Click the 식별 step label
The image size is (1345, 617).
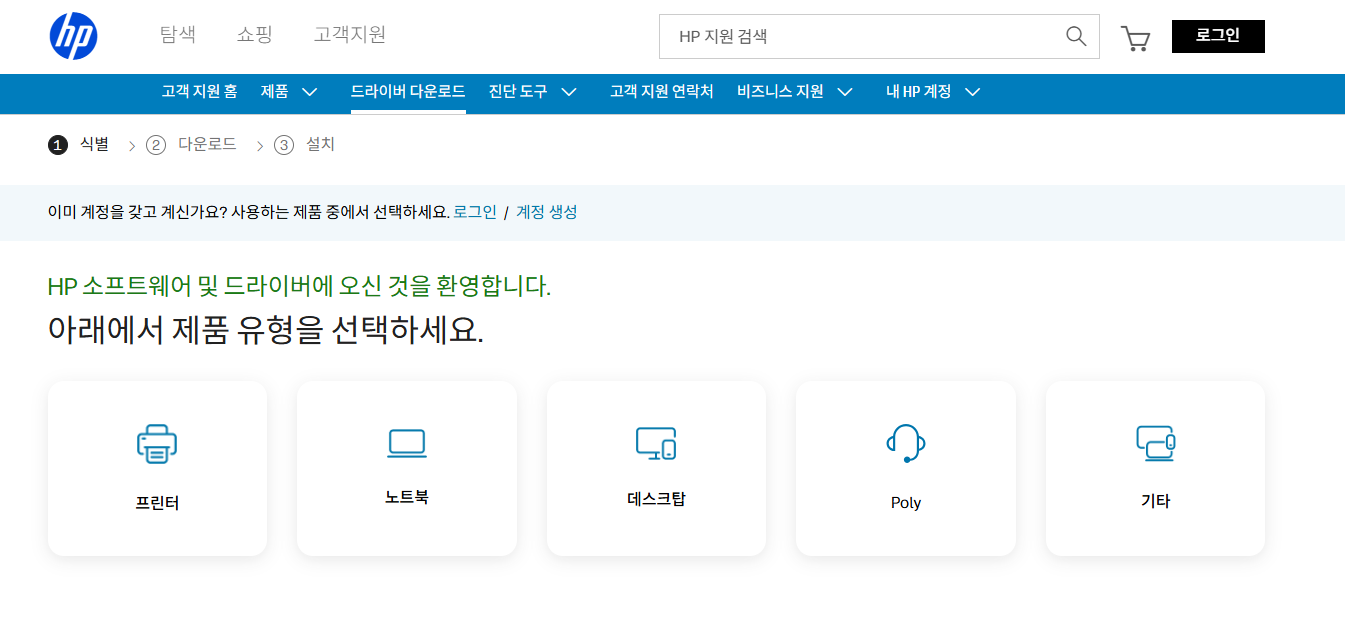tap(94, 144)
